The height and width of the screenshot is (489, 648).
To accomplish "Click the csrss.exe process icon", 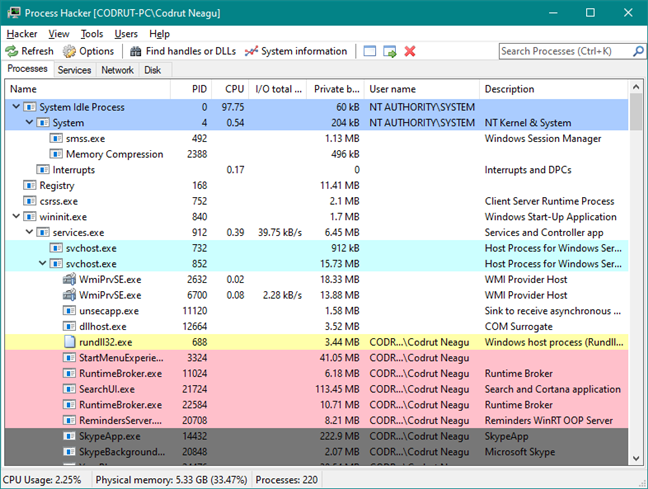I will point(29,201).
